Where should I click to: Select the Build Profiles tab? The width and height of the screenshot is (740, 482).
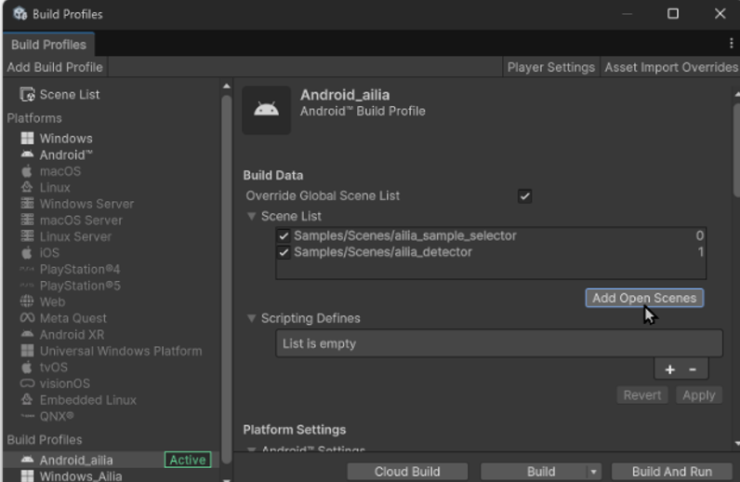point(48,45)
